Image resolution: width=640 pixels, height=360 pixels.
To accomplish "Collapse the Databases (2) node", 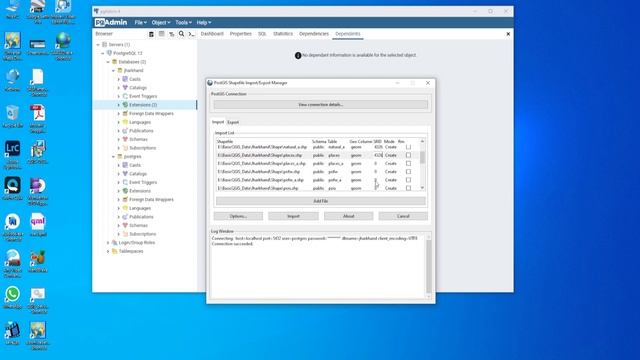I will coord(108,62).
